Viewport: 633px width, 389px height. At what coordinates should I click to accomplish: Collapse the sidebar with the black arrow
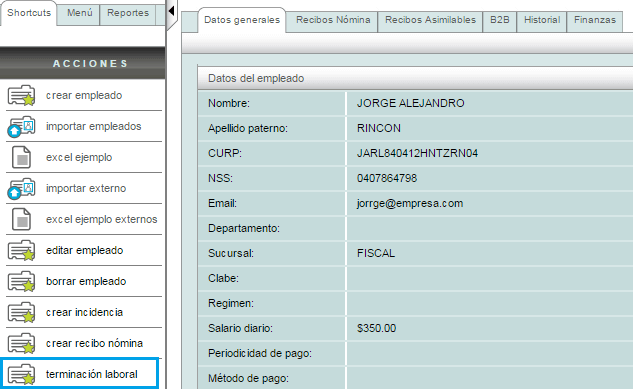pos(171,11)
